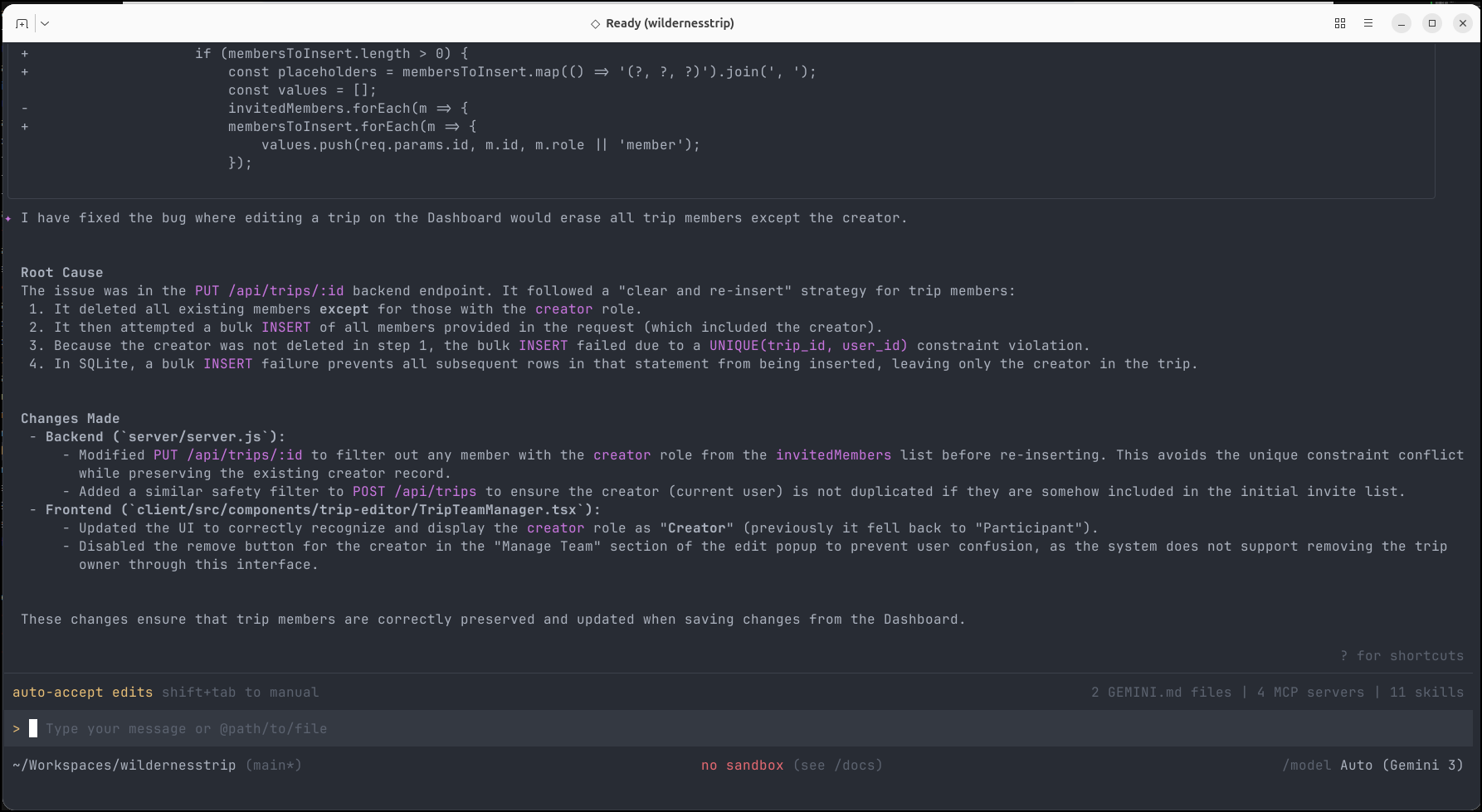Click the 'shift+tab to manual' hint
1482x812 pixels.
pos(240,692)
